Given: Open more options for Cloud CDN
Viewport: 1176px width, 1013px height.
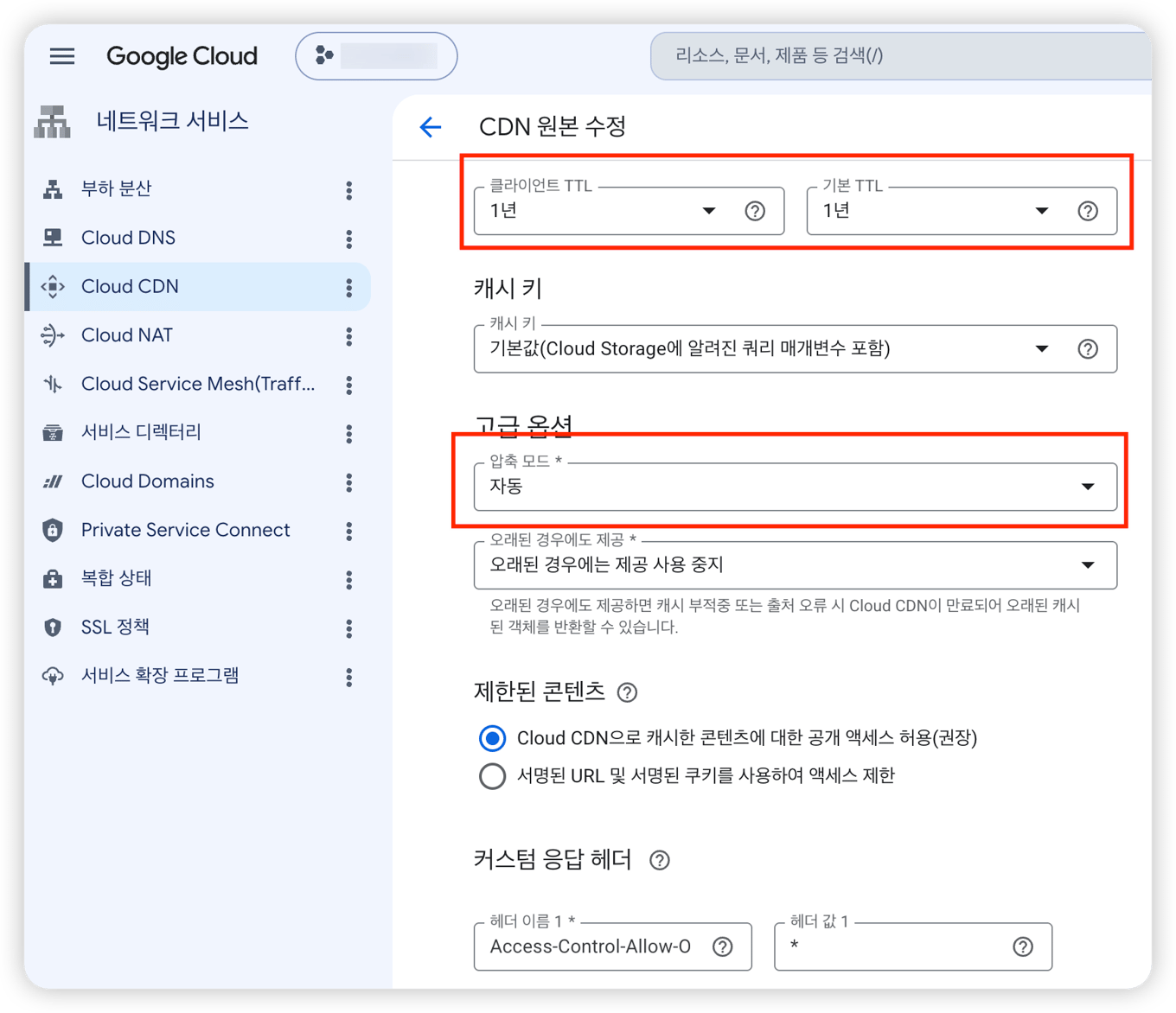Looking at the screenshot, I should (349, 288).
